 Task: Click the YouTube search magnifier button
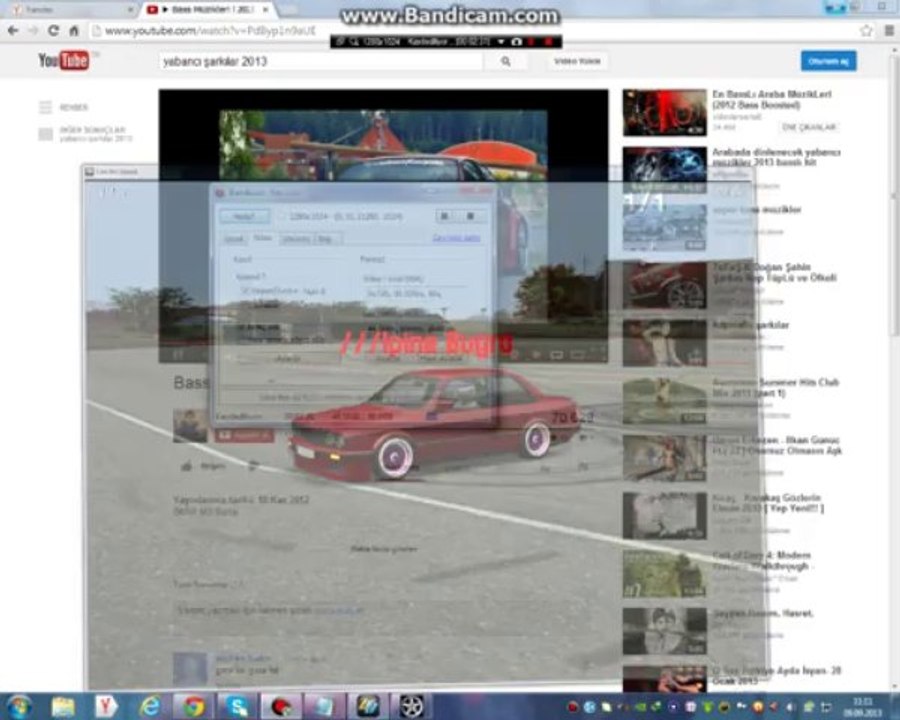tap(506, 61)
